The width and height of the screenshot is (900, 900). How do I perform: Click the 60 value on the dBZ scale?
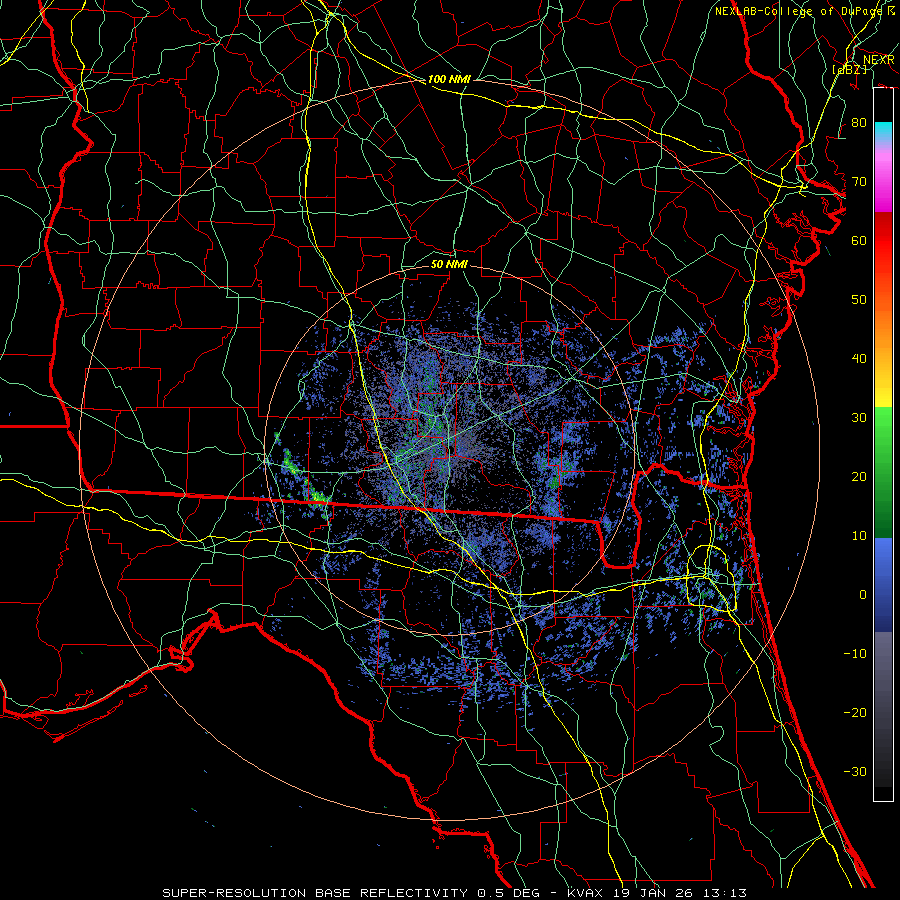859,240
